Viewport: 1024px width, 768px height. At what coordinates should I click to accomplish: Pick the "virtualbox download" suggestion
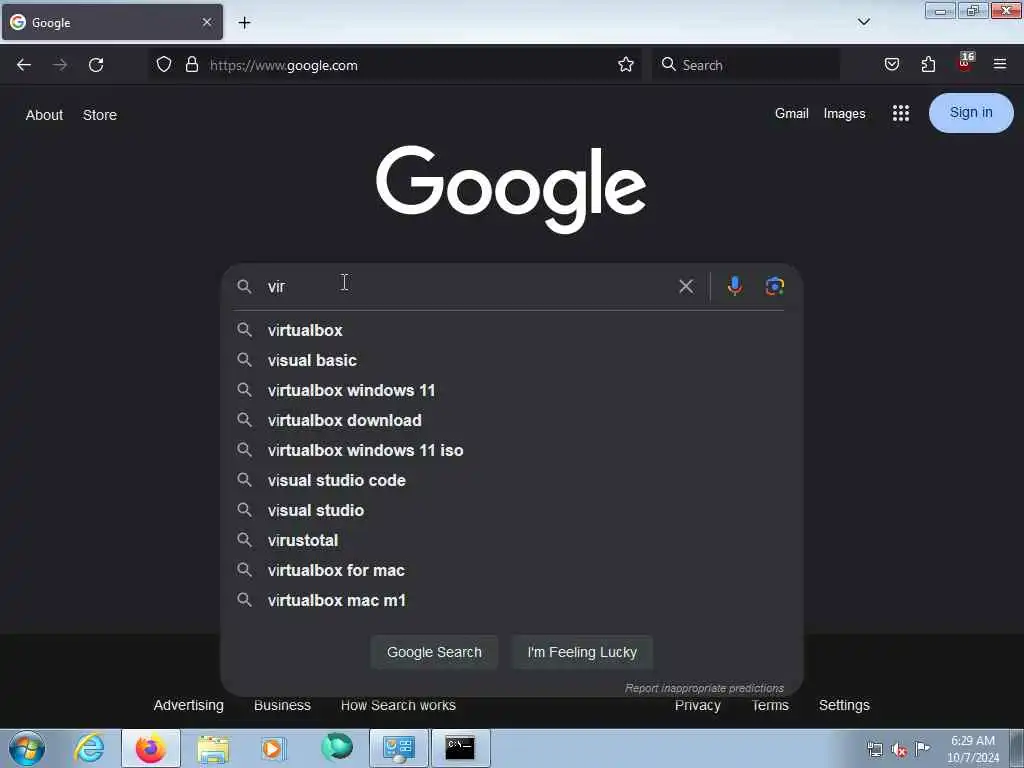click(x=511, y=420)
